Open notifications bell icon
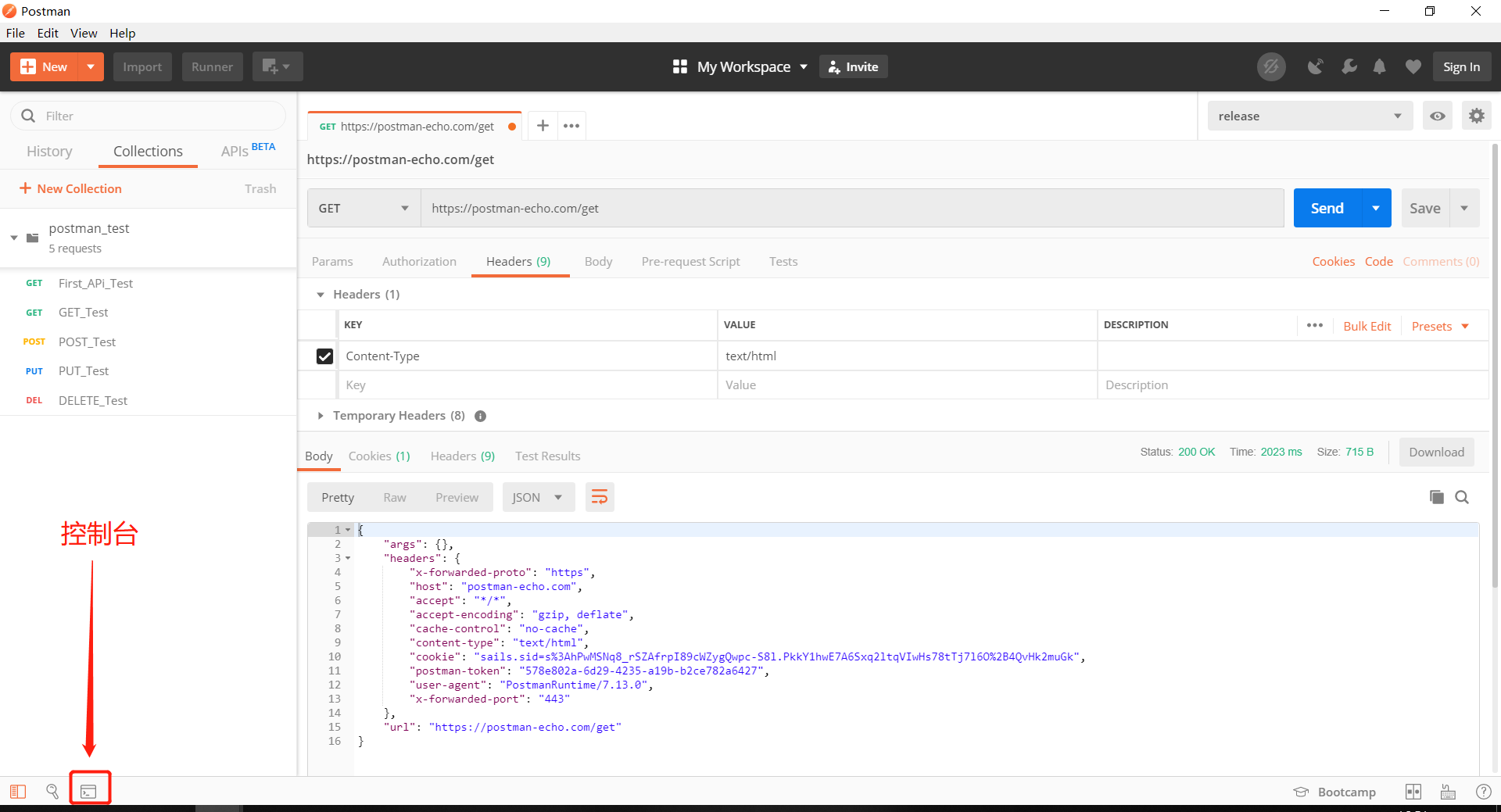 [x=1380, y=66]
